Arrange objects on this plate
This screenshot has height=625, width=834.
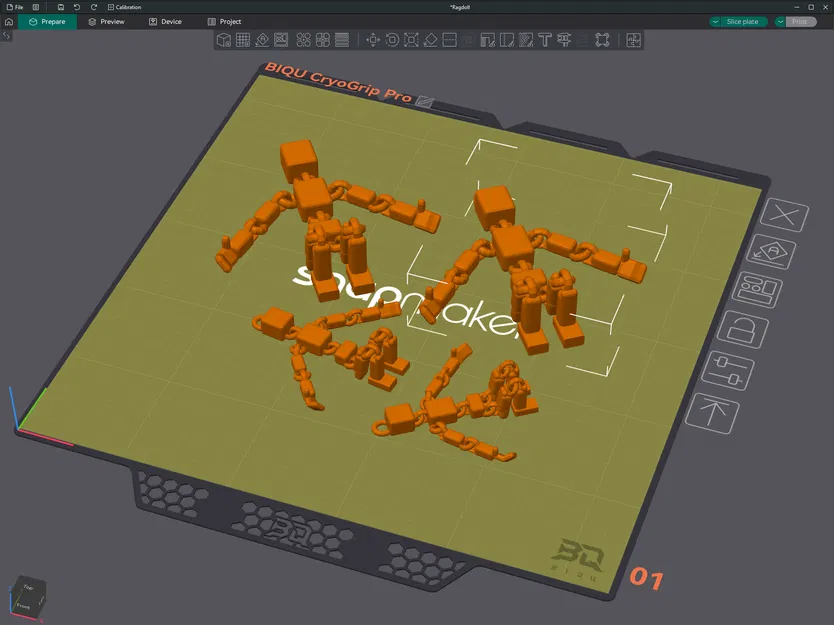point(757,290)
